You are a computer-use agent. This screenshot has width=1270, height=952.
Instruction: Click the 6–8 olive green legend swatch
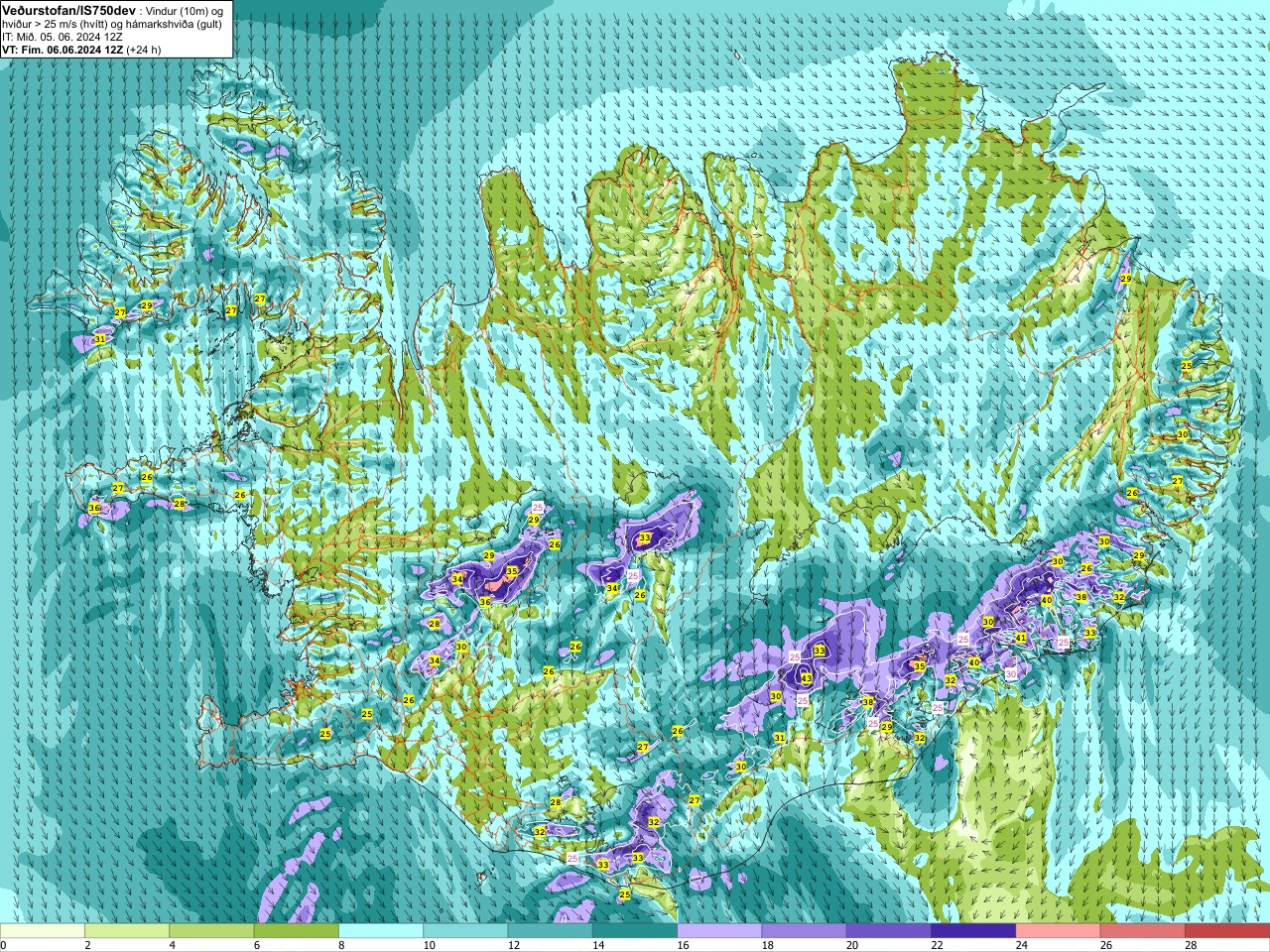(x=296, y=931)
